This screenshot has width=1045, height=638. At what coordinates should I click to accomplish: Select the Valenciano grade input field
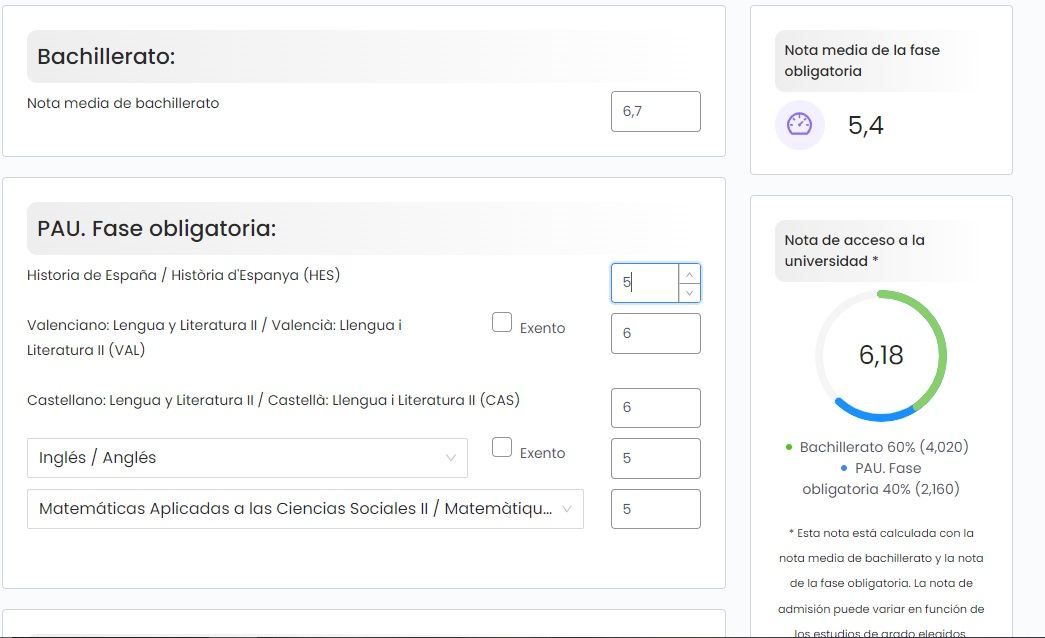pyautogui.click(x=655, y=333)
